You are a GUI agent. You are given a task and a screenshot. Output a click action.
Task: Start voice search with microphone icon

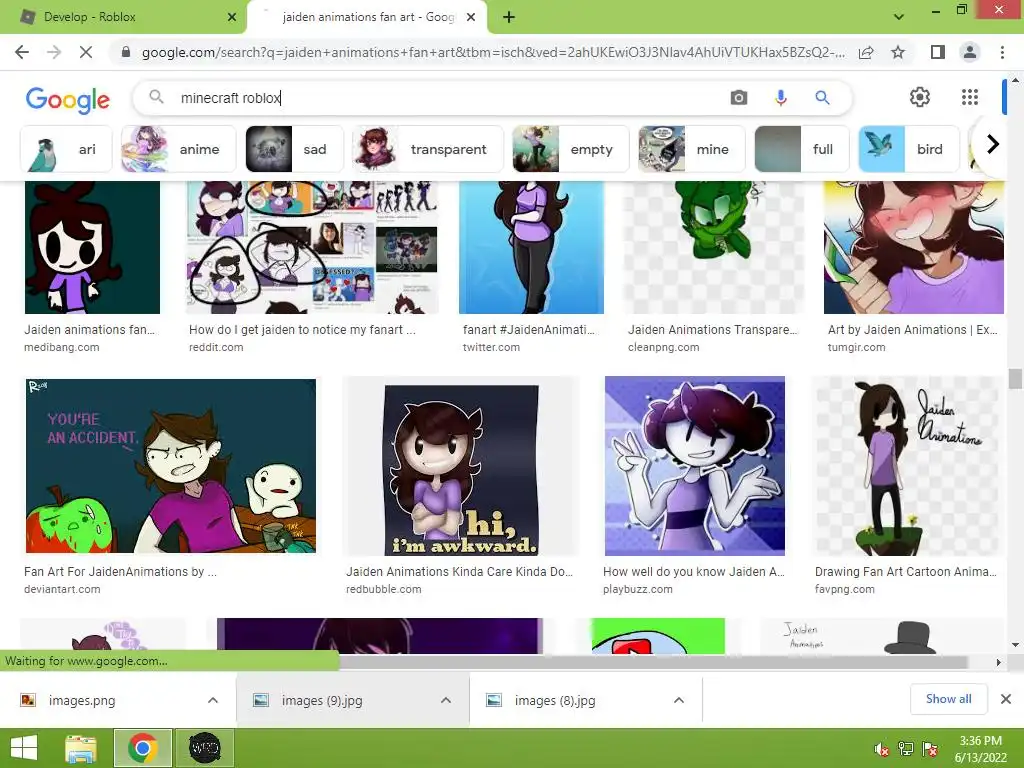click(x=780, y=98)
